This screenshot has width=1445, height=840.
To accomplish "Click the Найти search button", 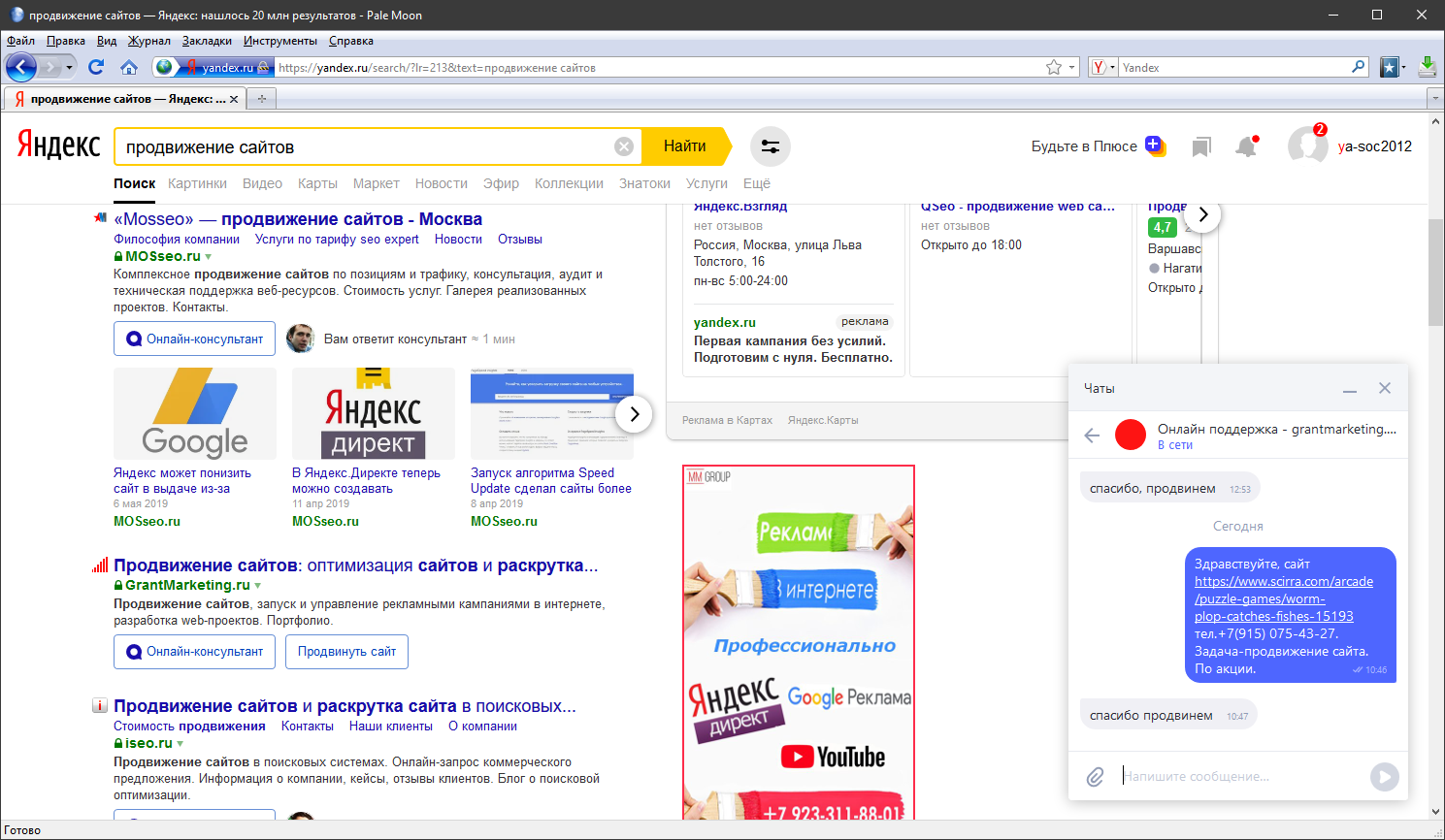I will (685, 146).
